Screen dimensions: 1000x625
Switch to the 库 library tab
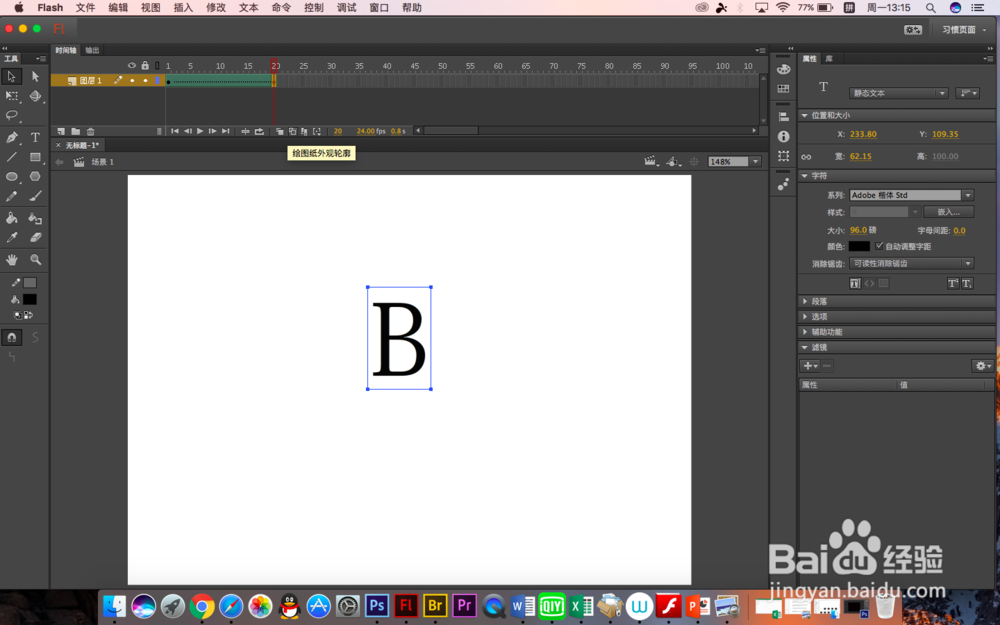click(x=829, y=59)
